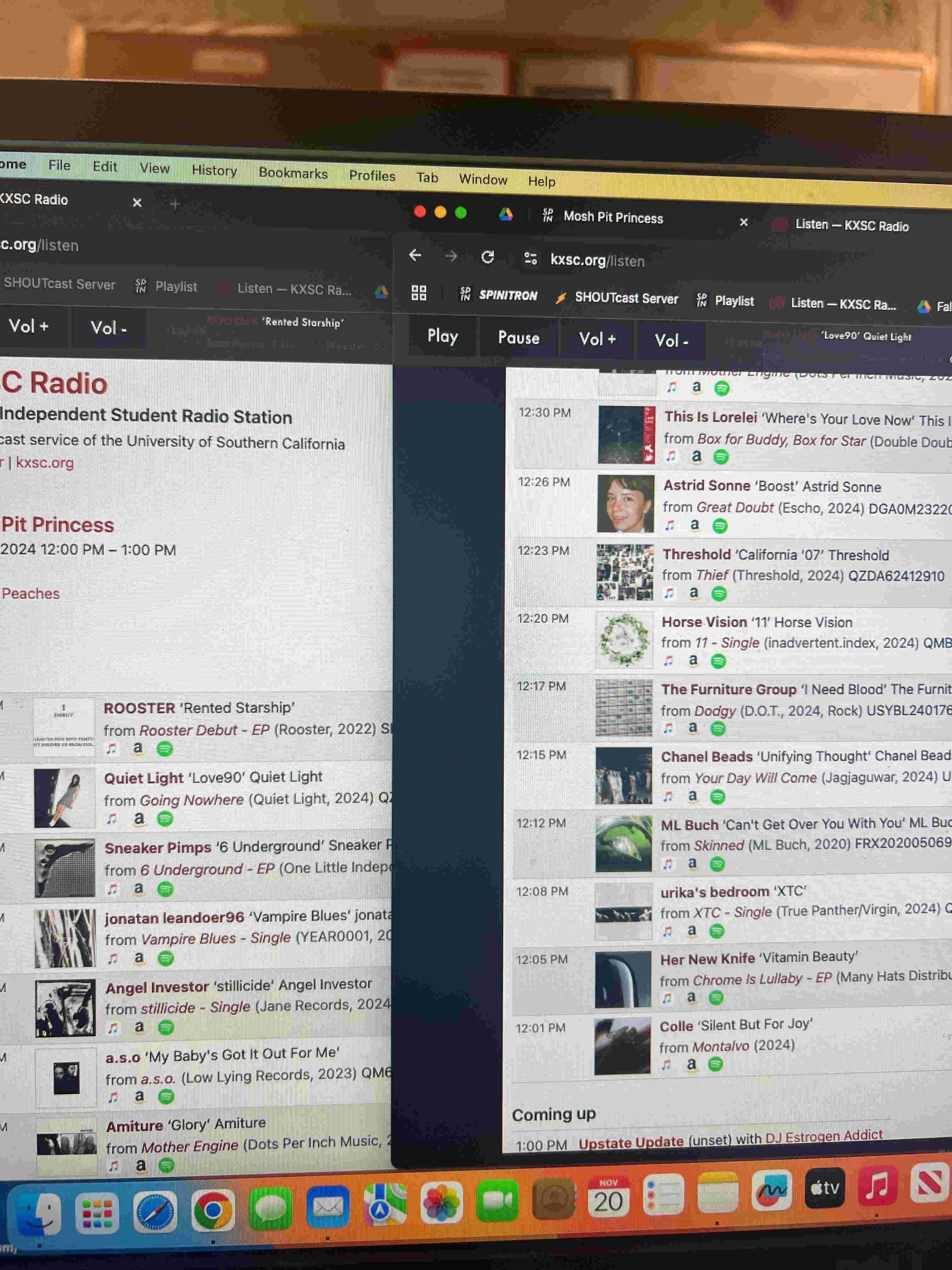Launch Safari from the dock
Viewport: 952px width, 1270px height.
155,1211
